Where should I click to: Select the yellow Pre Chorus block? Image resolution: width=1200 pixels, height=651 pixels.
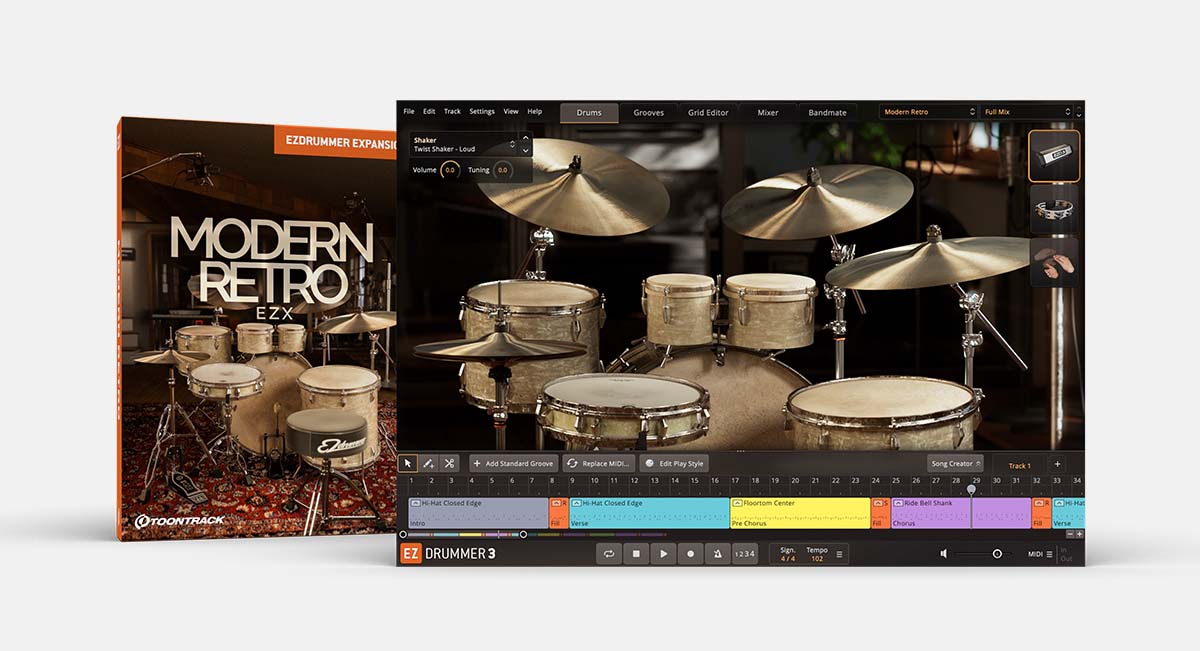[799, 512]
